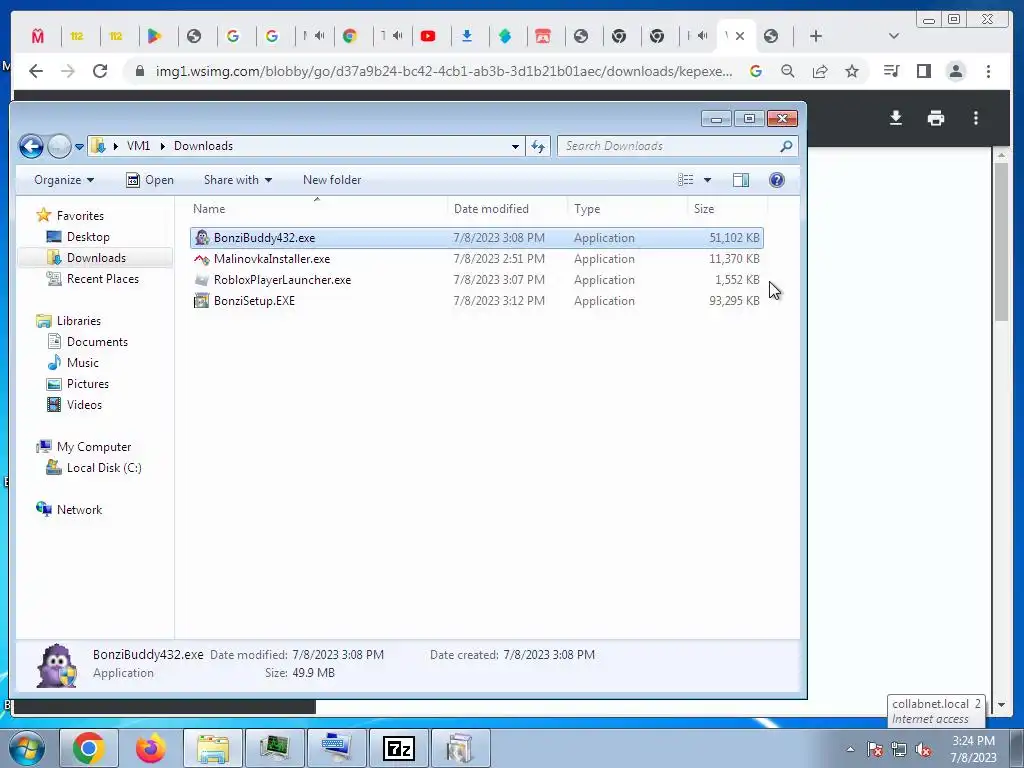This screenshot has height=768, width=1024.
Task: Share this page icon in Chrome
Action: (820, 71)
